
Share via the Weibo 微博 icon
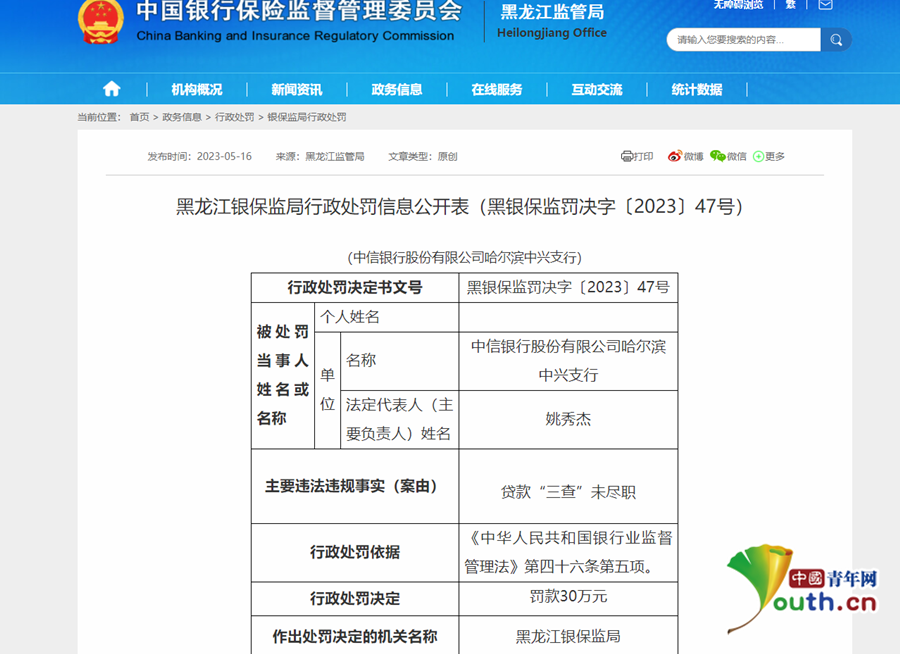pyautogui.click(x=674, y=156)
